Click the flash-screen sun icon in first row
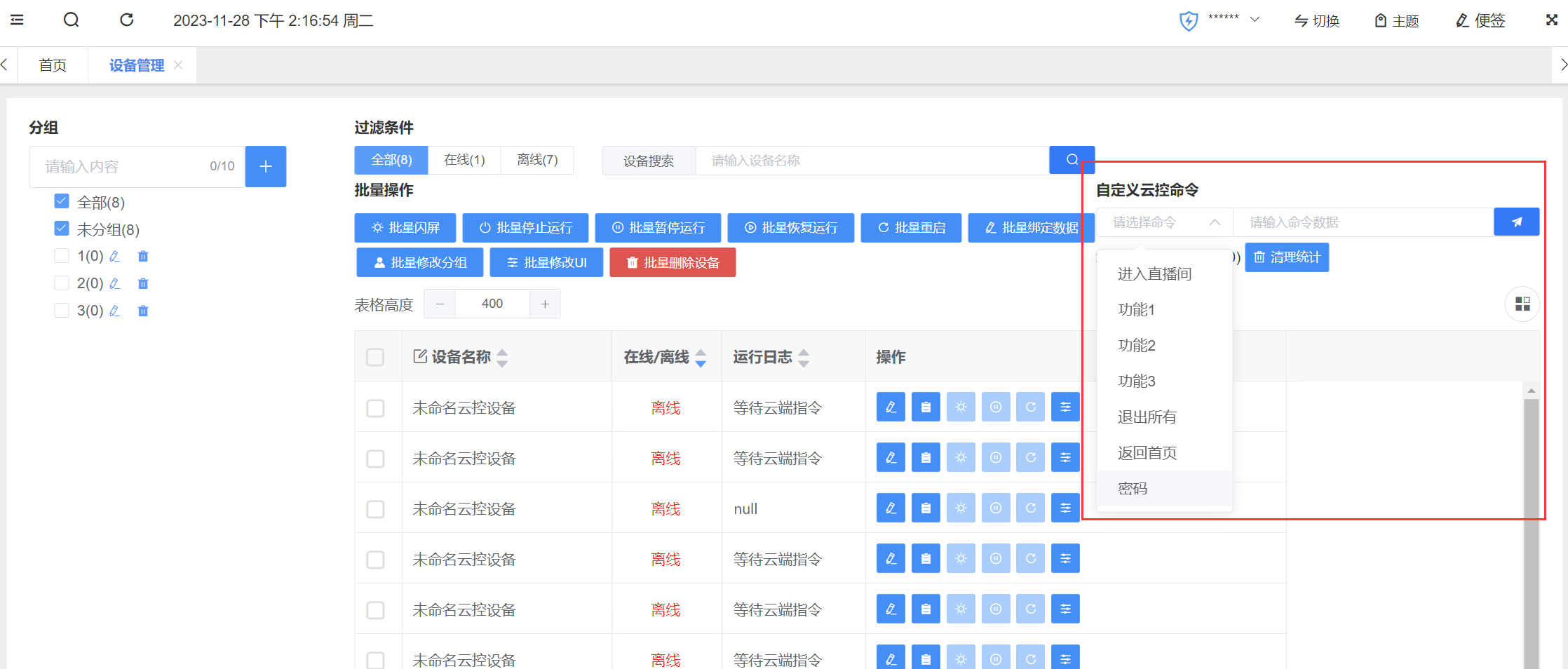Viewport: 1568px width, 669px height. pyautogui.click(x=961, y=407)
